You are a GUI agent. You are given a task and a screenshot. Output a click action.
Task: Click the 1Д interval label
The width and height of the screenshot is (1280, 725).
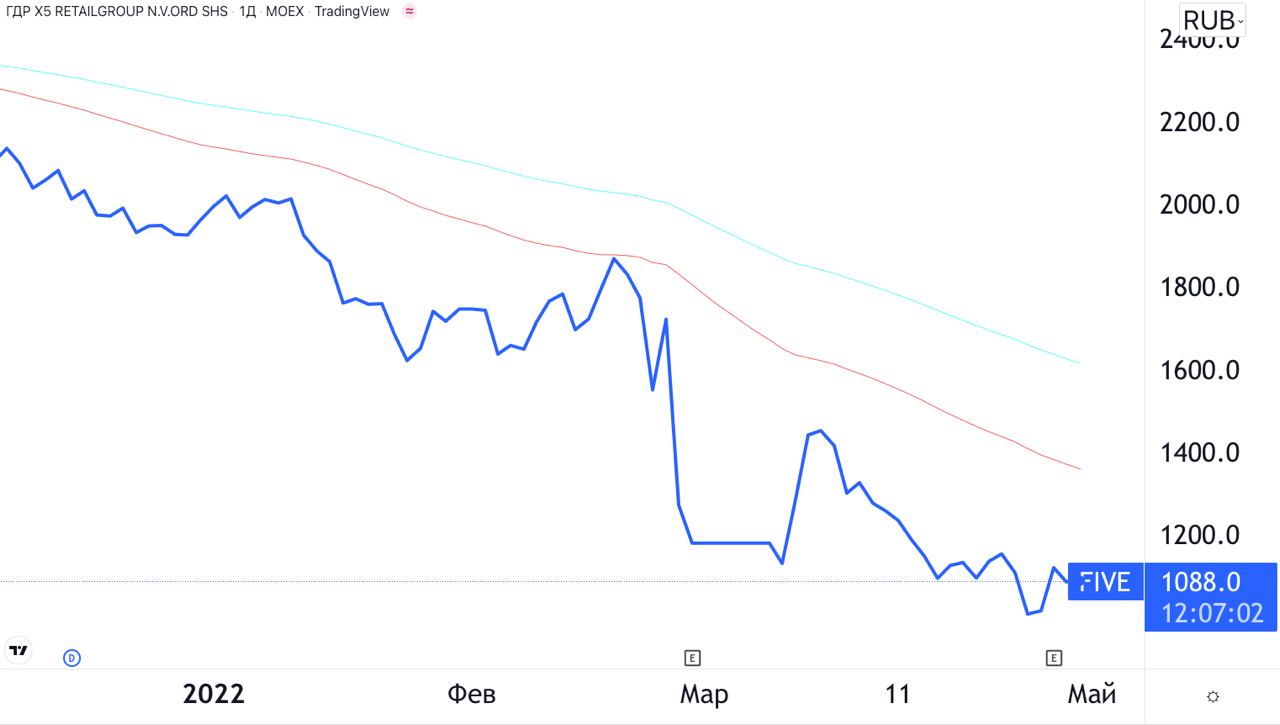247,12
